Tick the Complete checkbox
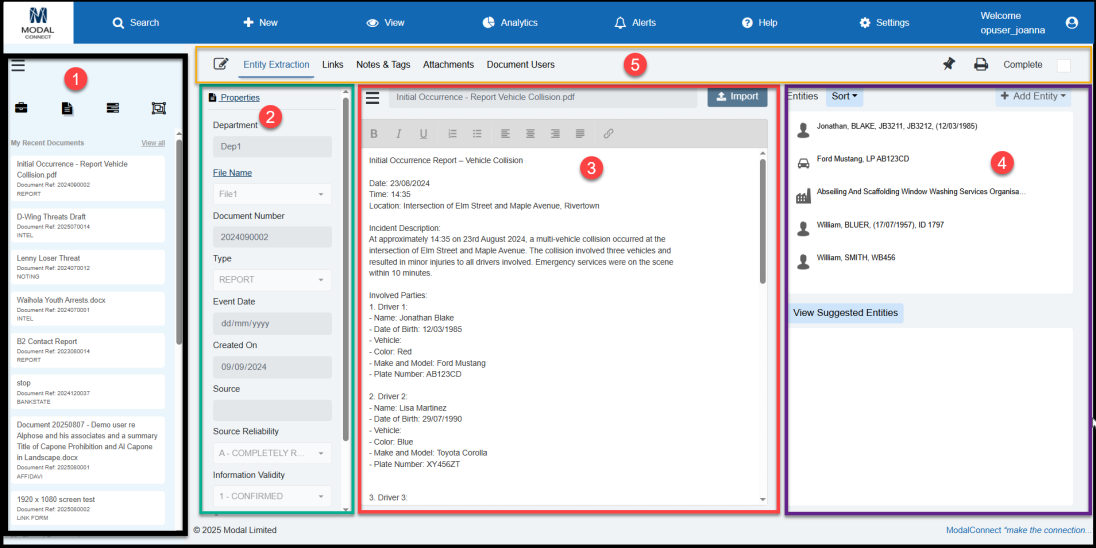Image resolution: width=1096 pixels, height=548 pixels. coord(1063,65)
